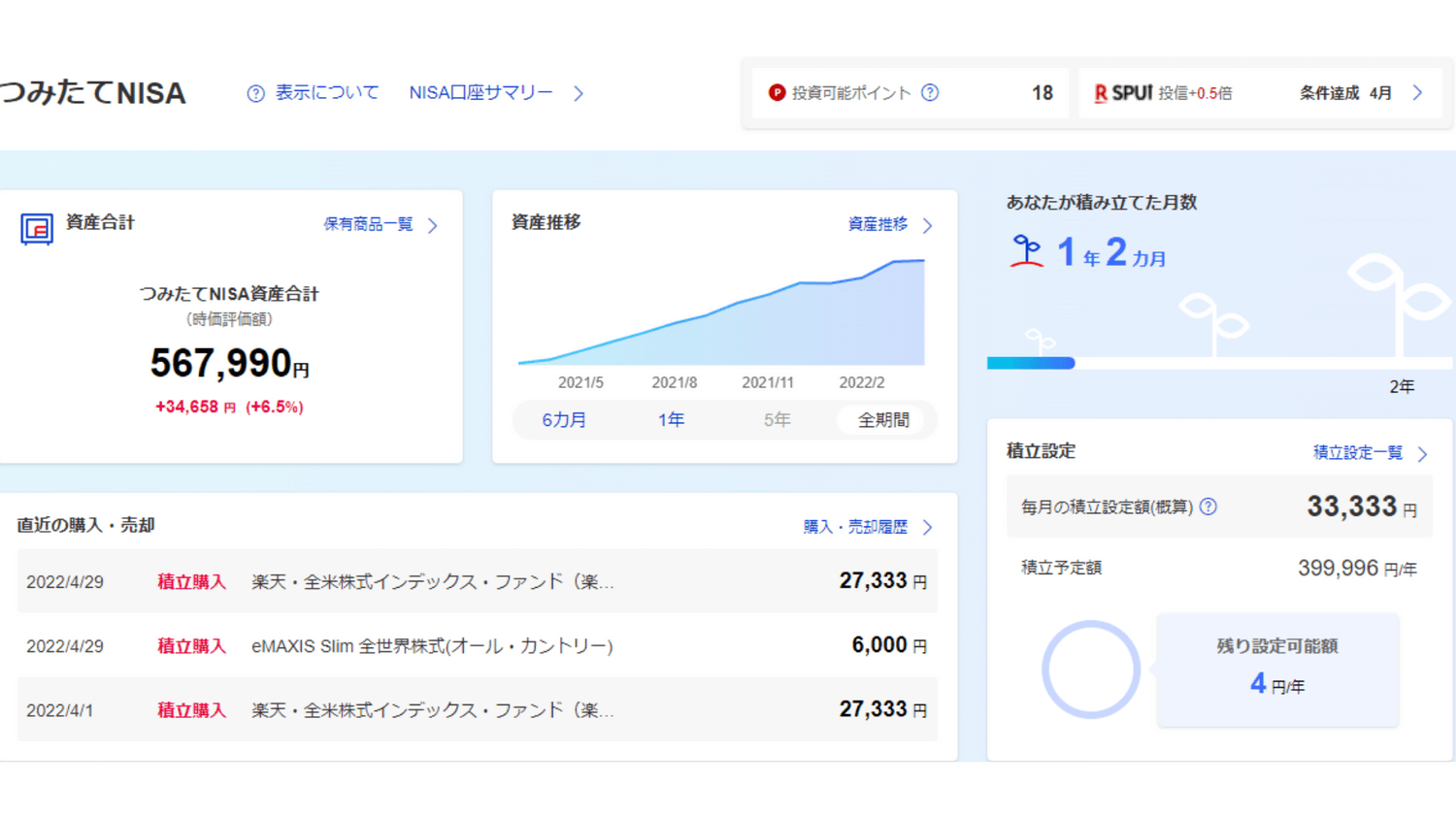Click the 399,996 円/年 planned amount
The image size is (1456, 818).
coord(1357,569)
